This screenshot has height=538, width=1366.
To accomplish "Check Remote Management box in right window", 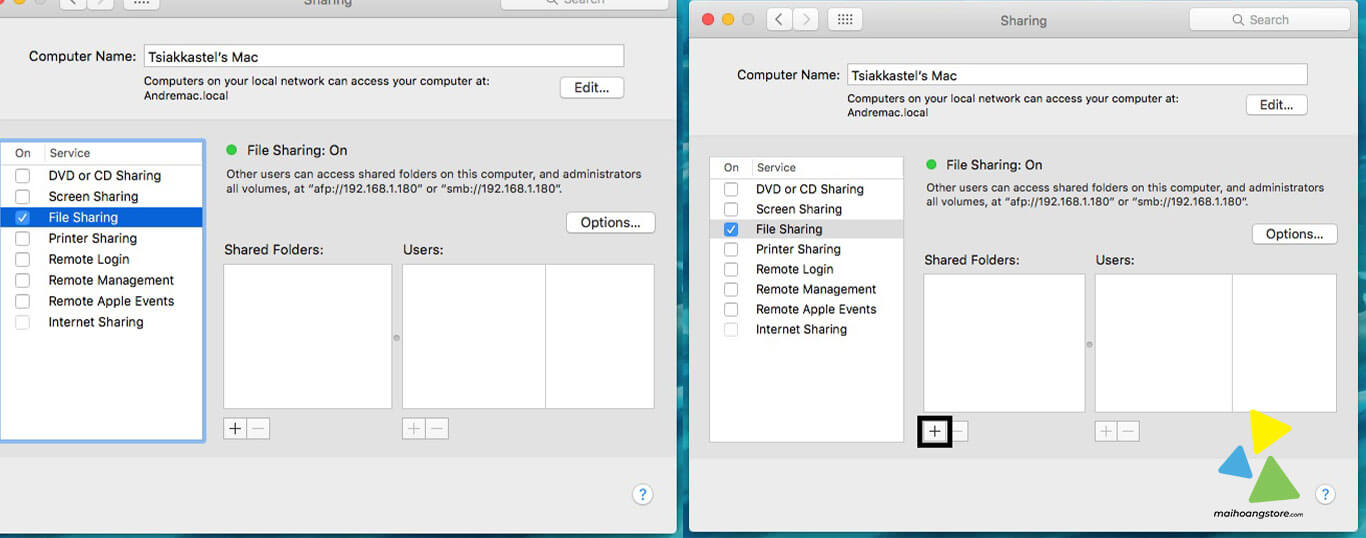I will [x=731, y=289].
